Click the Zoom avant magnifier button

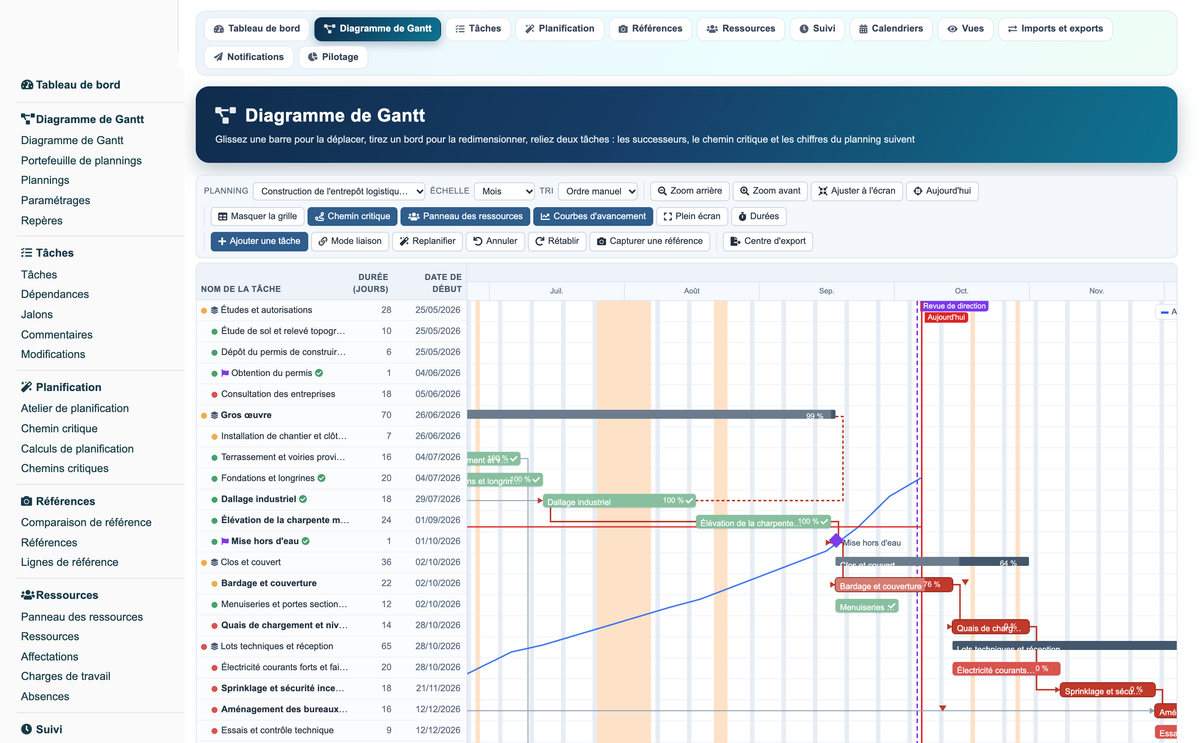770,191
